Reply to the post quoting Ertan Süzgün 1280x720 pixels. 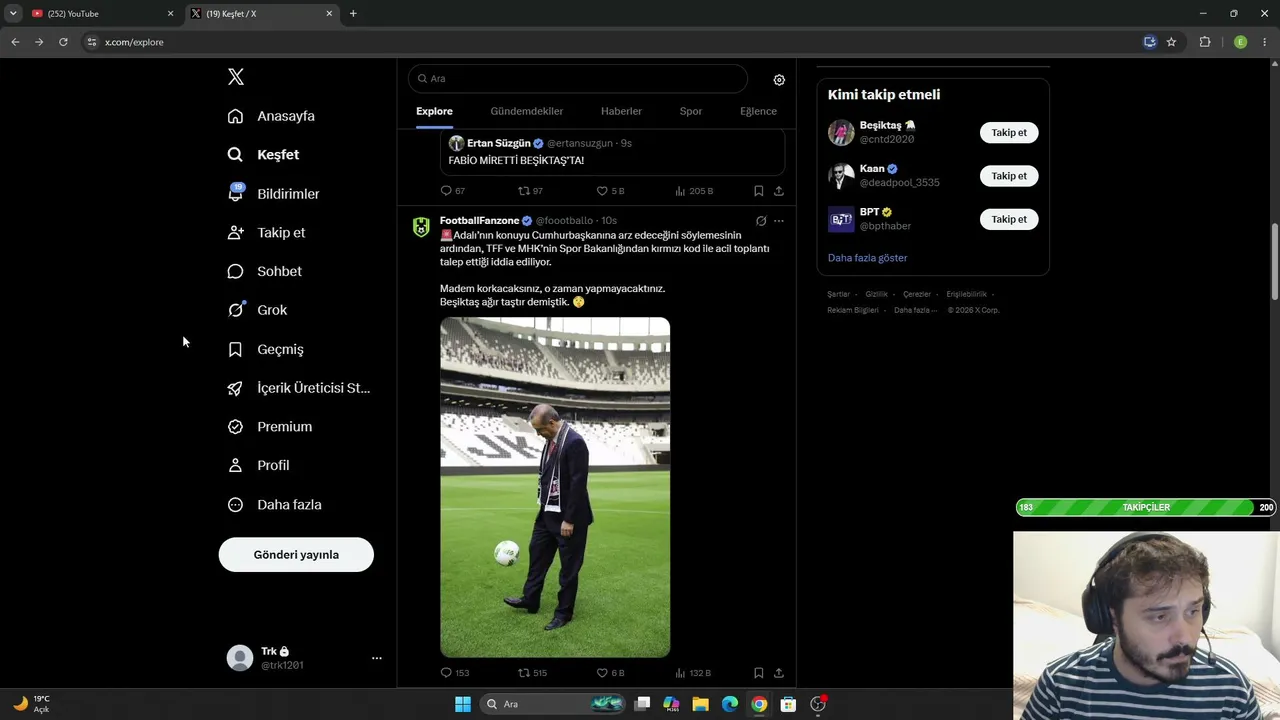[x=452, y=191]
